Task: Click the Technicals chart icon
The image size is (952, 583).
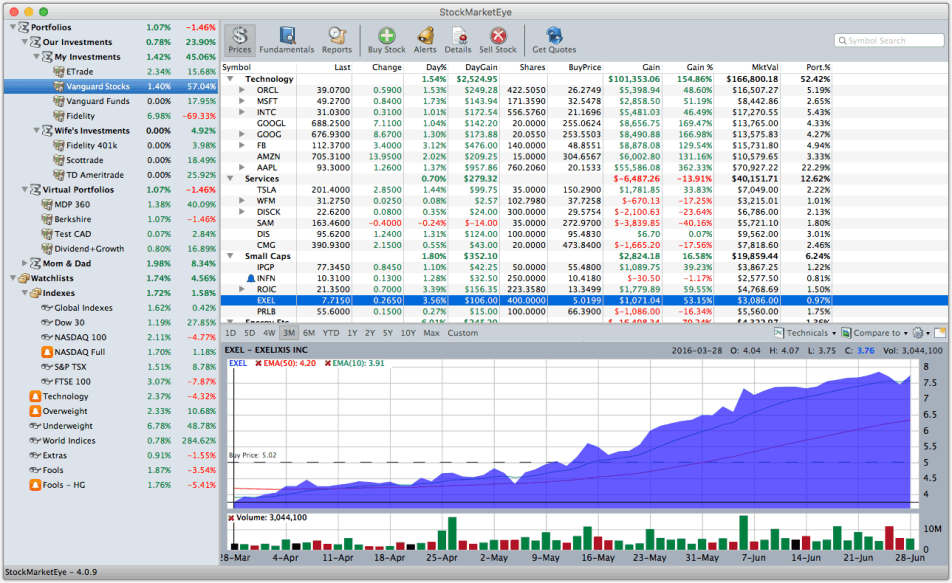Action: coord(779,333)
